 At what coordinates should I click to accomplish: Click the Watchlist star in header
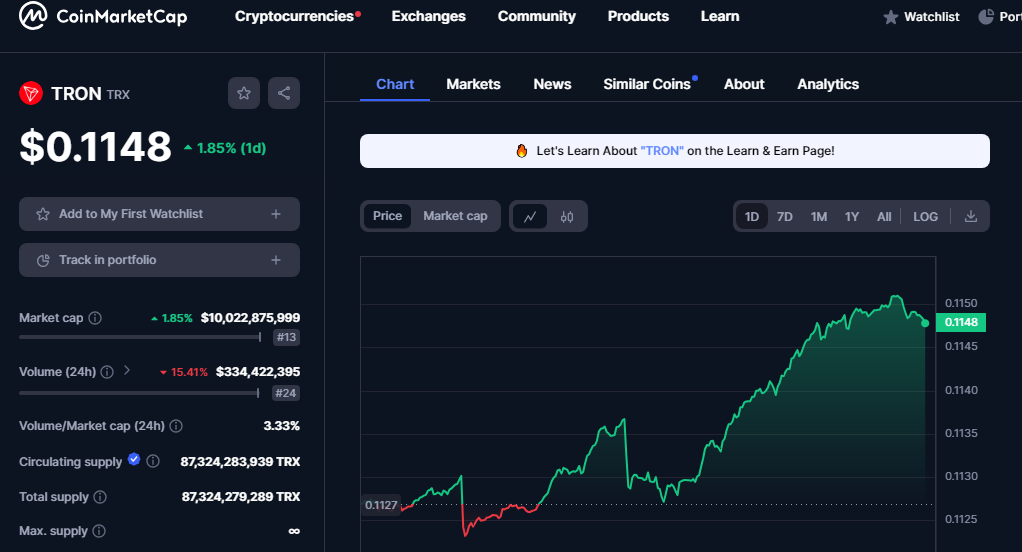tap(890, 17)
